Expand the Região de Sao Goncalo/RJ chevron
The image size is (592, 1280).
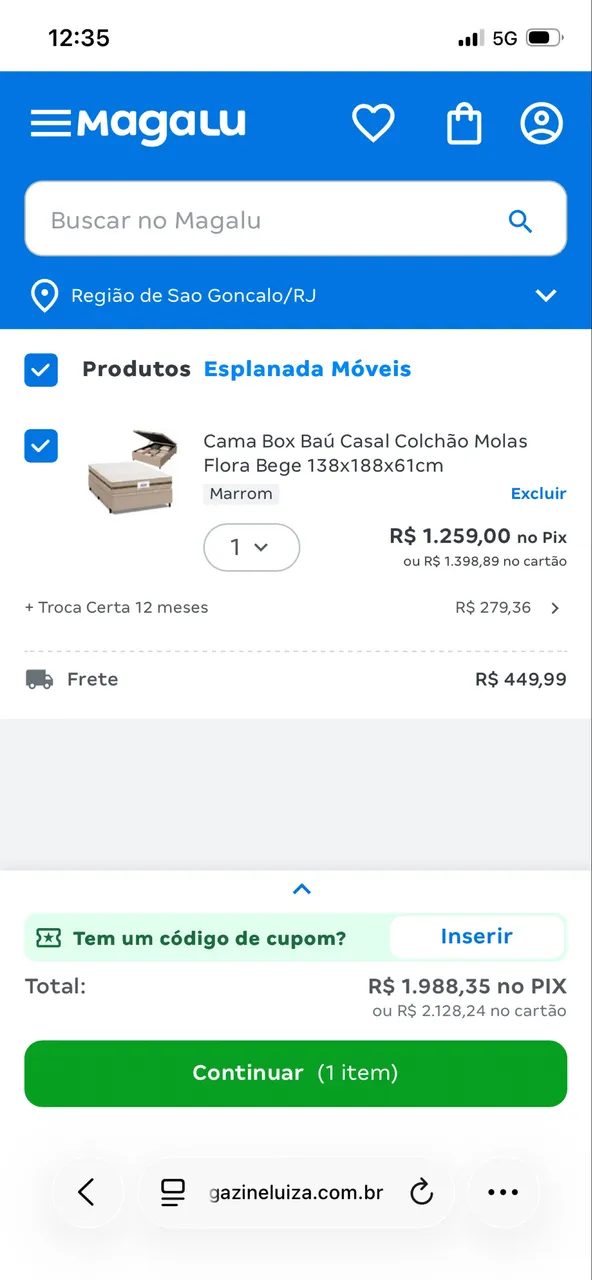(x=546, y=296)
